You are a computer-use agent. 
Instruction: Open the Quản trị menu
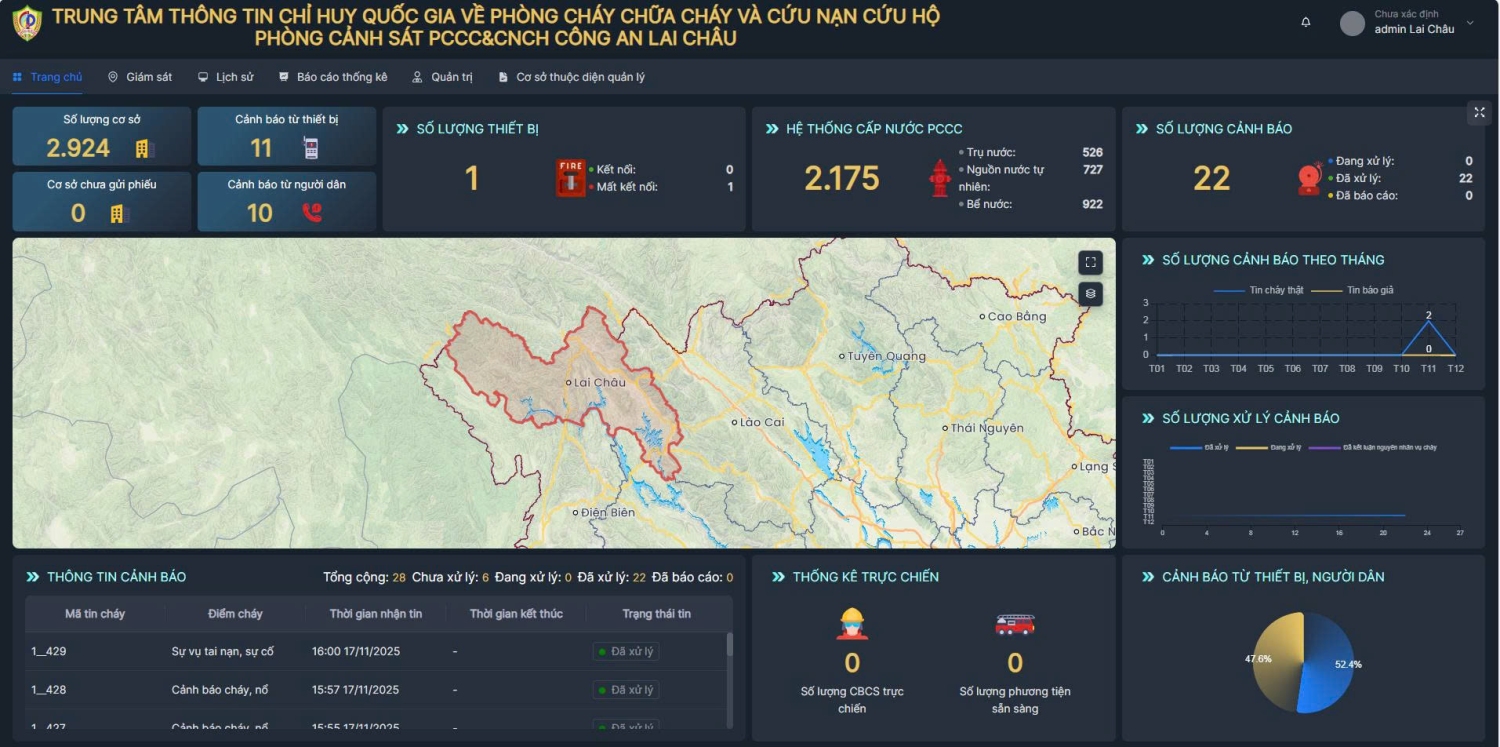442,77
